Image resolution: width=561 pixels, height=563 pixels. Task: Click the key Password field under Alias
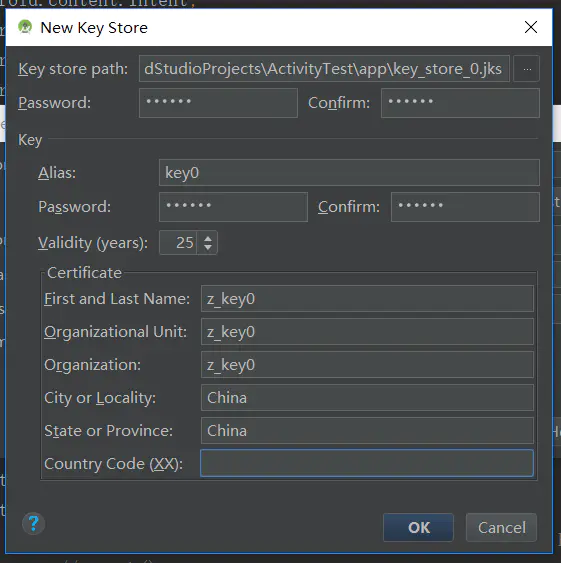[x=233, y=207]
